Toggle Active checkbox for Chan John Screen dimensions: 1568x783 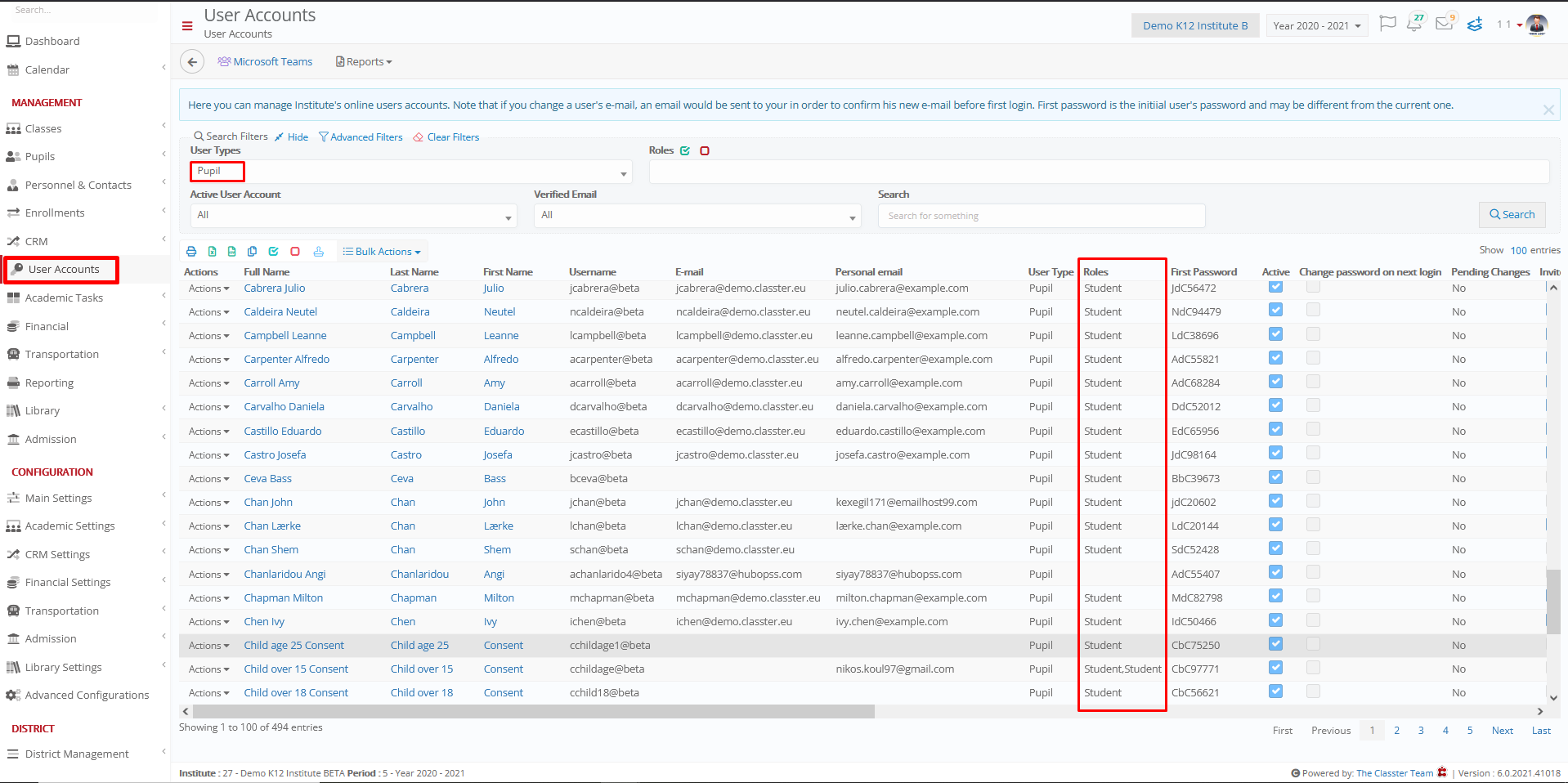tap(1275, 500)
